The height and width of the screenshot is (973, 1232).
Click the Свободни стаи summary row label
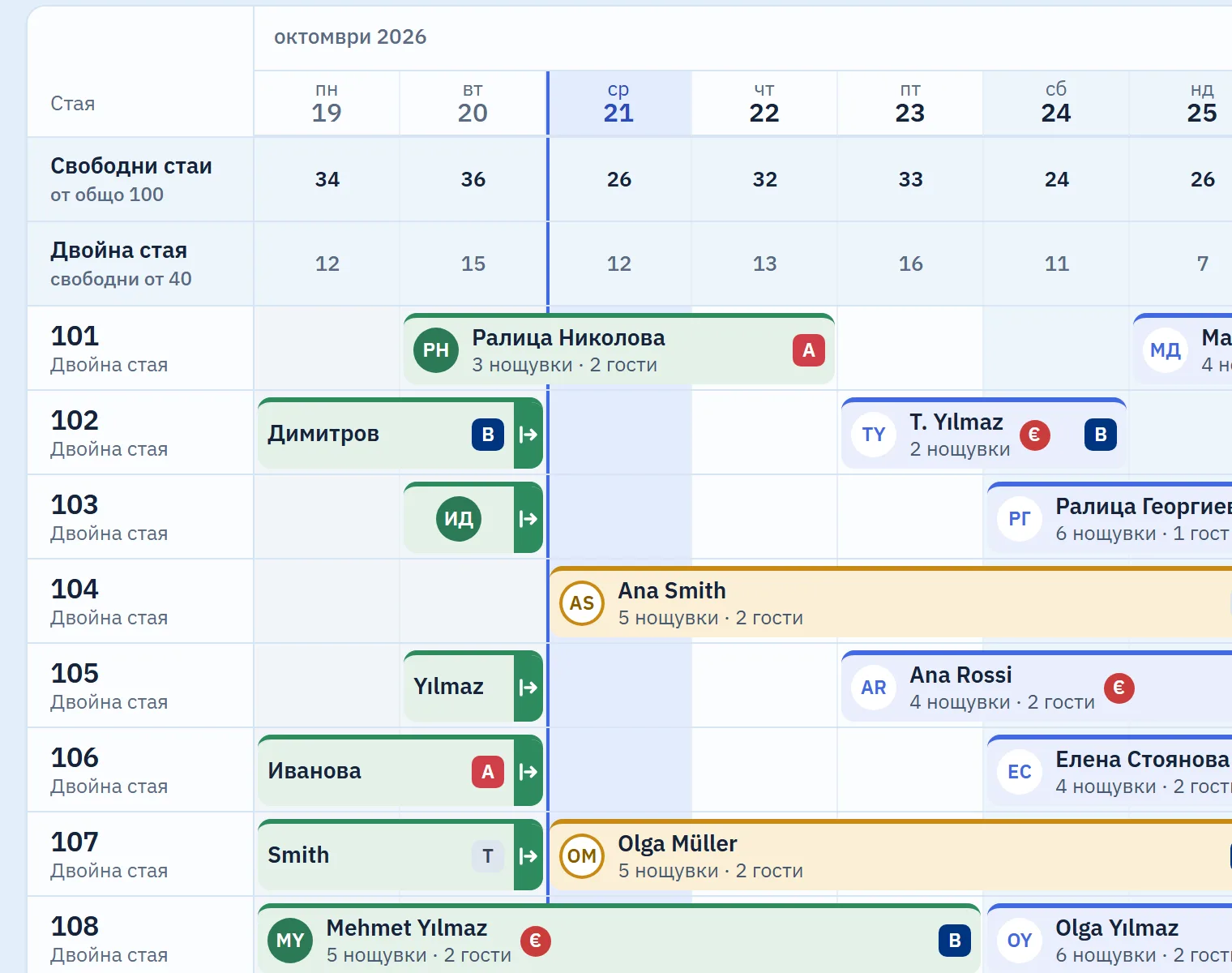140,180
